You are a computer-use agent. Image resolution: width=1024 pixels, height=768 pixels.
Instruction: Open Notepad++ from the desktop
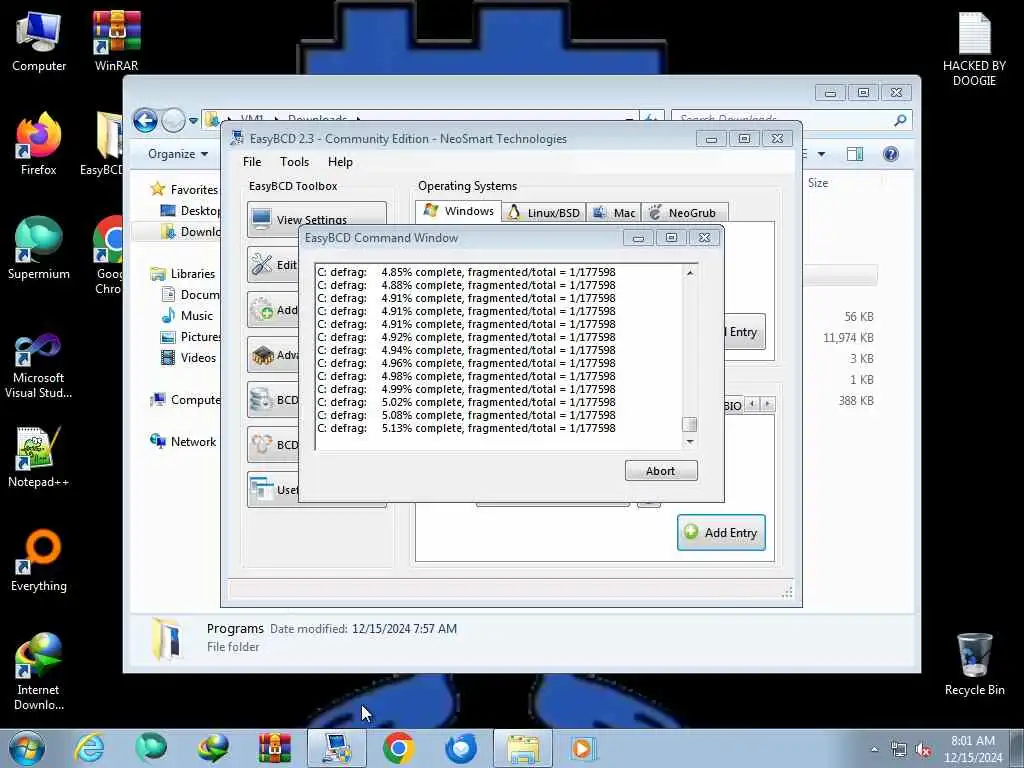(39, 457)
